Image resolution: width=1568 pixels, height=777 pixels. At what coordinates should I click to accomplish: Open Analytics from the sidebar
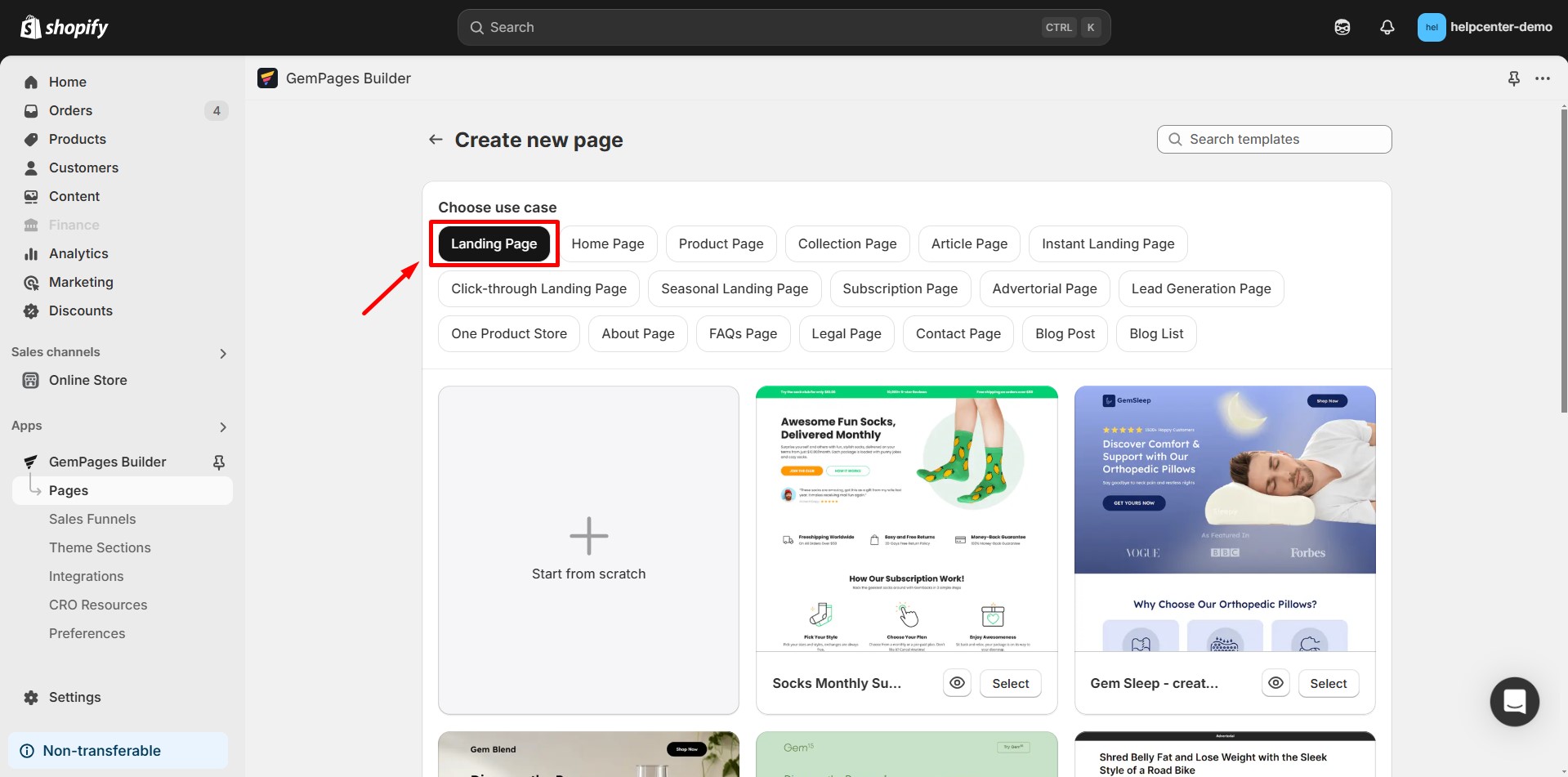[78, 253]
